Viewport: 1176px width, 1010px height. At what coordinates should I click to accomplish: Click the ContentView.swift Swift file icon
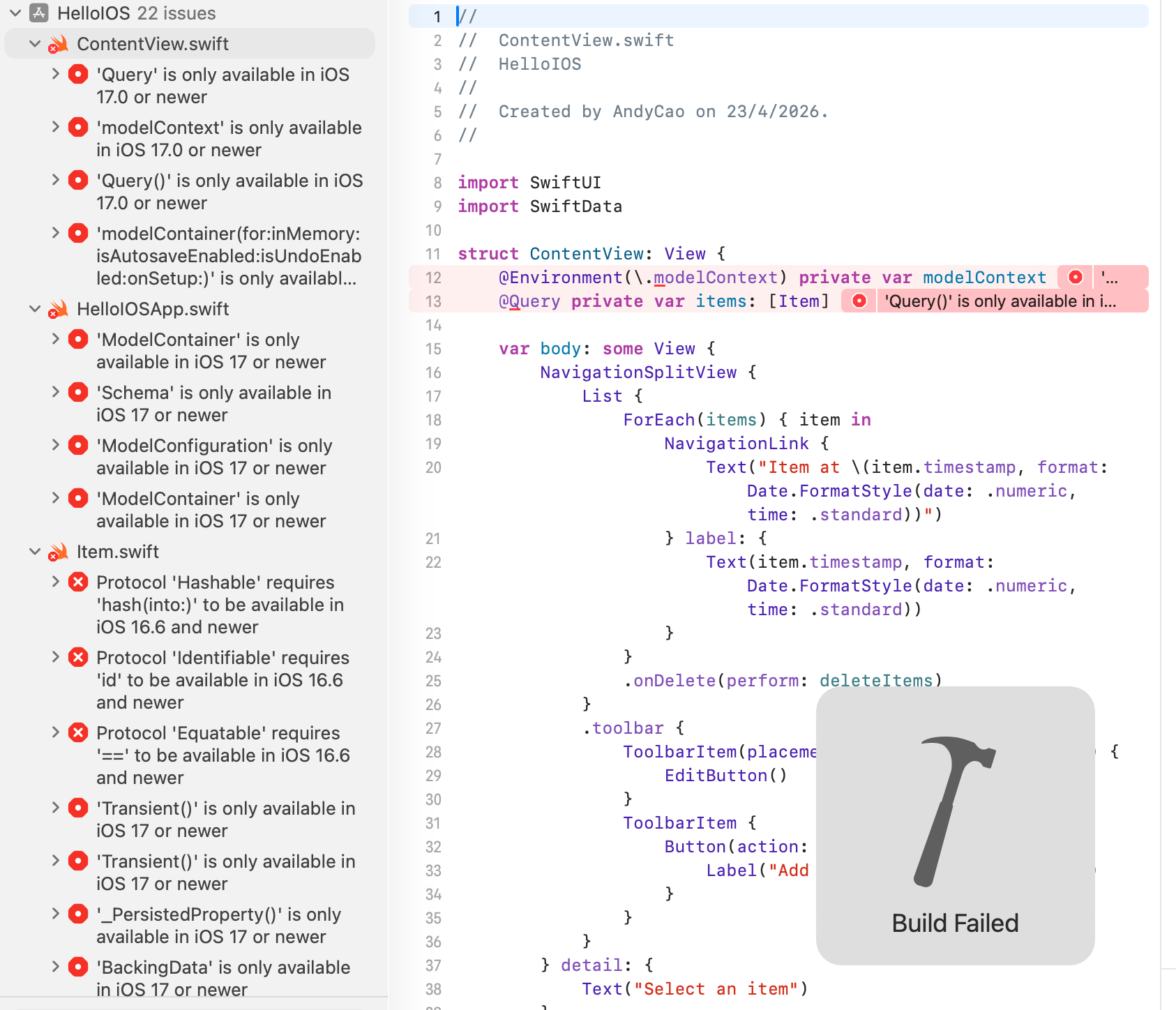59,44
